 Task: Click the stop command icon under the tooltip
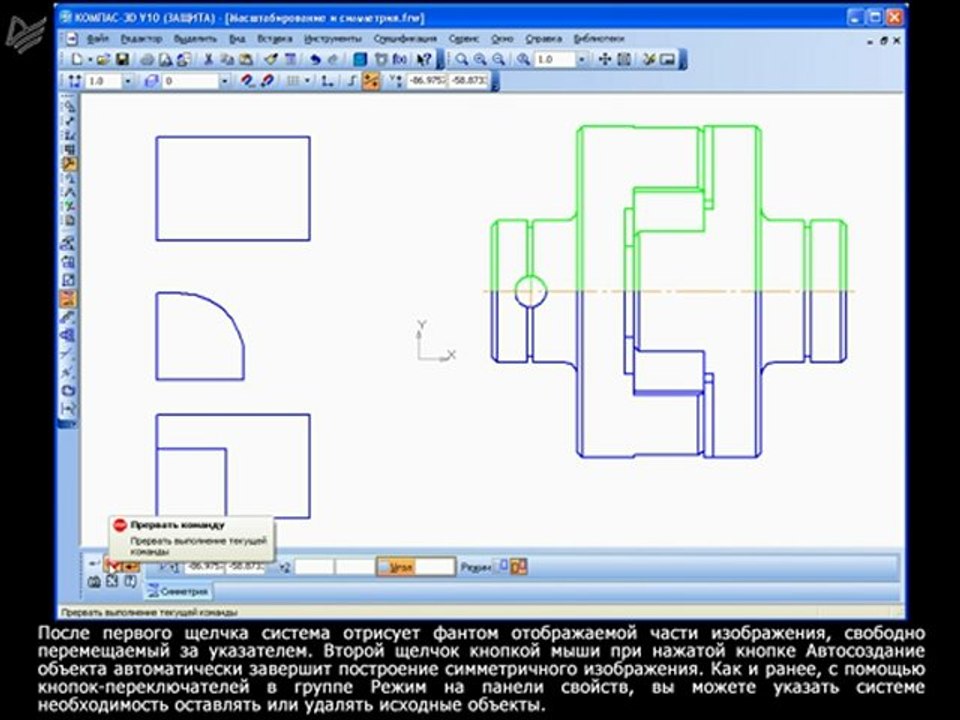(x=112, y=565)
